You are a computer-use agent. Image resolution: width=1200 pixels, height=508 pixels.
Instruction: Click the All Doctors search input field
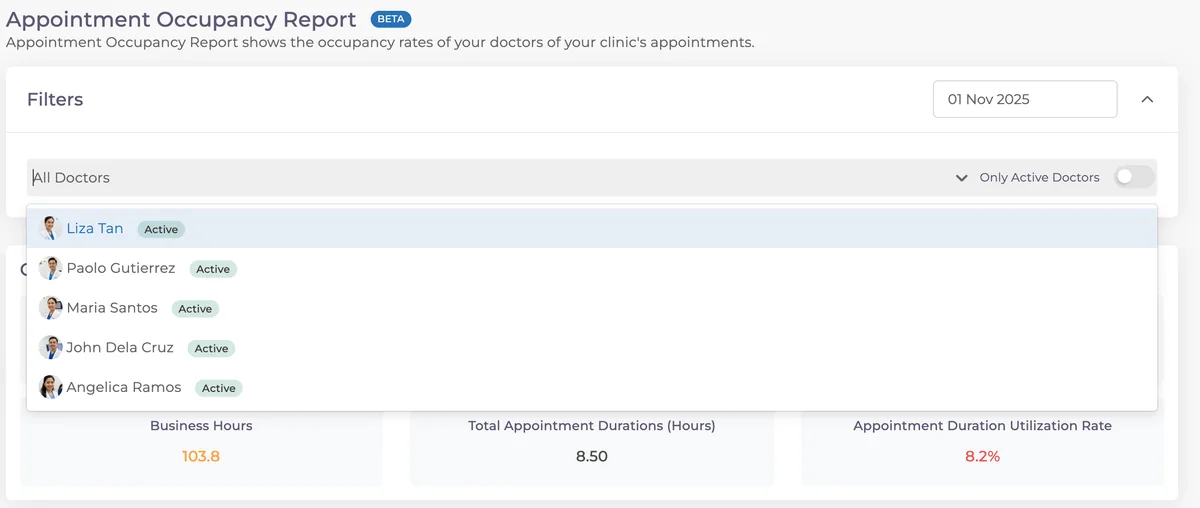(x=490, y=178)
